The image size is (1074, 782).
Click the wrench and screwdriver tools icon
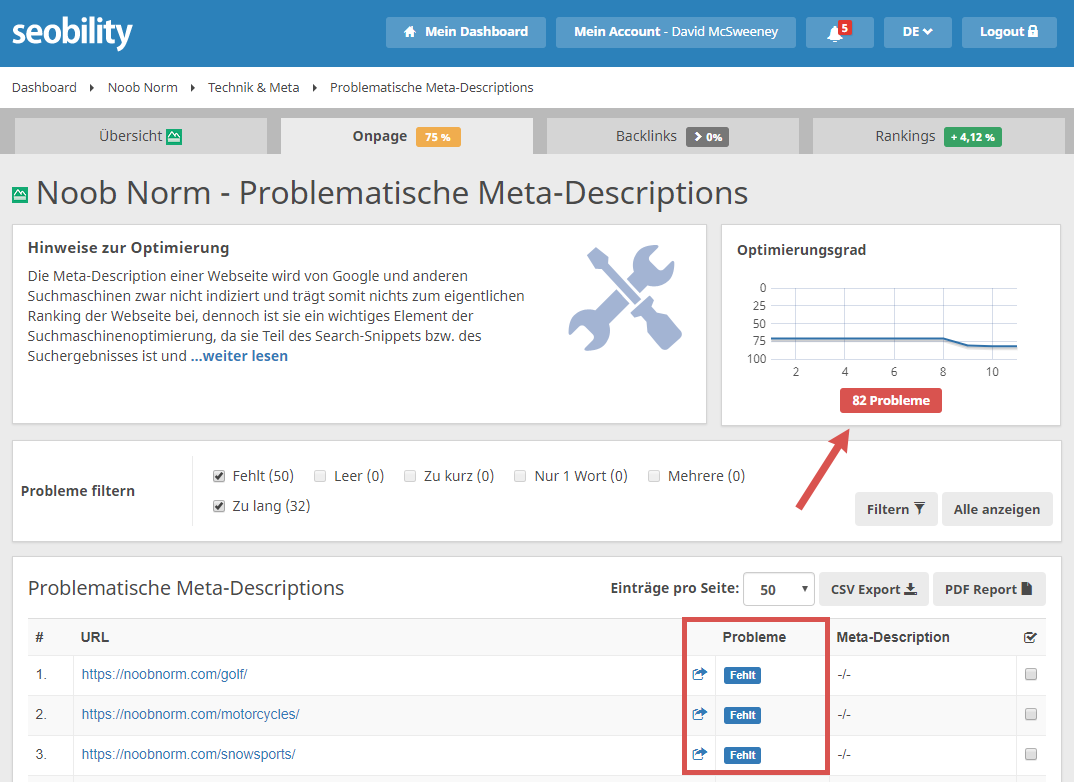(625, 298)
